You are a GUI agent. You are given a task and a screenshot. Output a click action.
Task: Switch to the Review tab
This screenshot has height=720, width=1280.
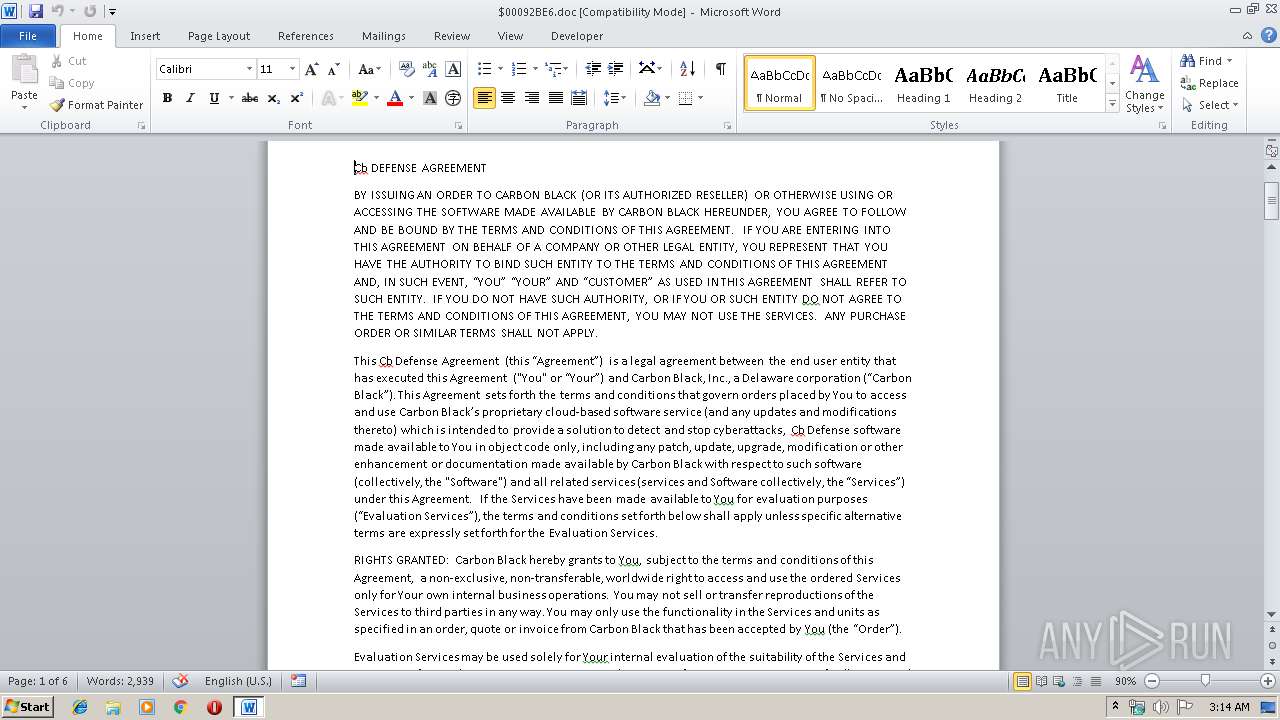click(452, 36)
